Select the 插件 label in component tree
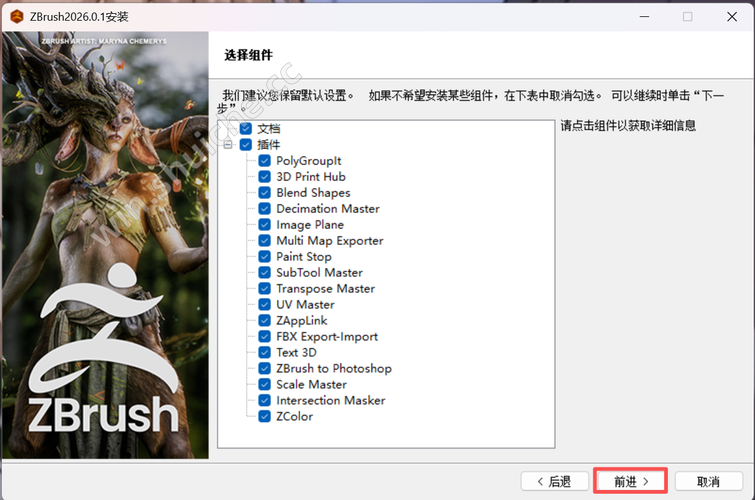Screen dimensions: 755x500 click(269, 145)
